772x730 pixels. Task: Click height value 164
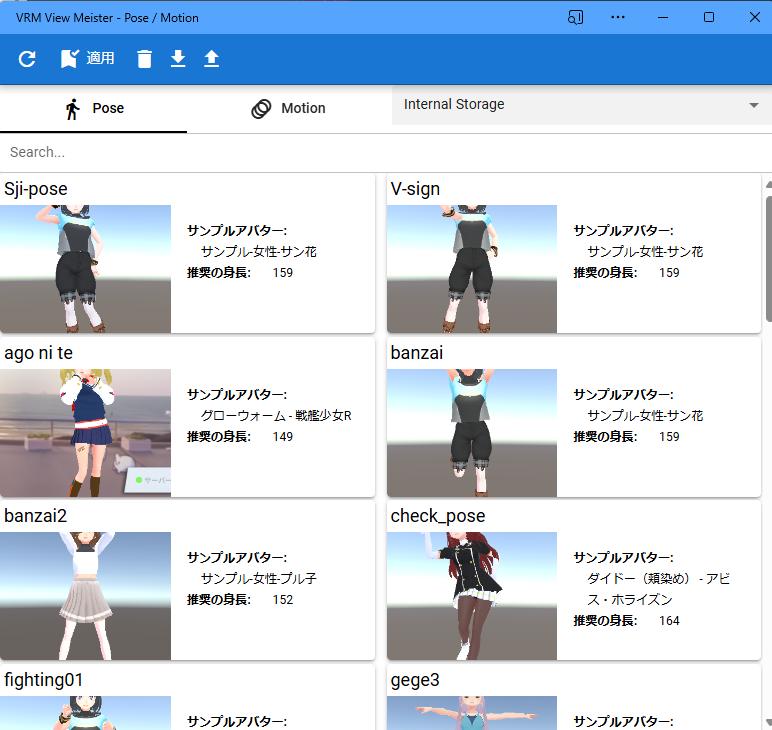pyautogui.click(x=669, y=621)
